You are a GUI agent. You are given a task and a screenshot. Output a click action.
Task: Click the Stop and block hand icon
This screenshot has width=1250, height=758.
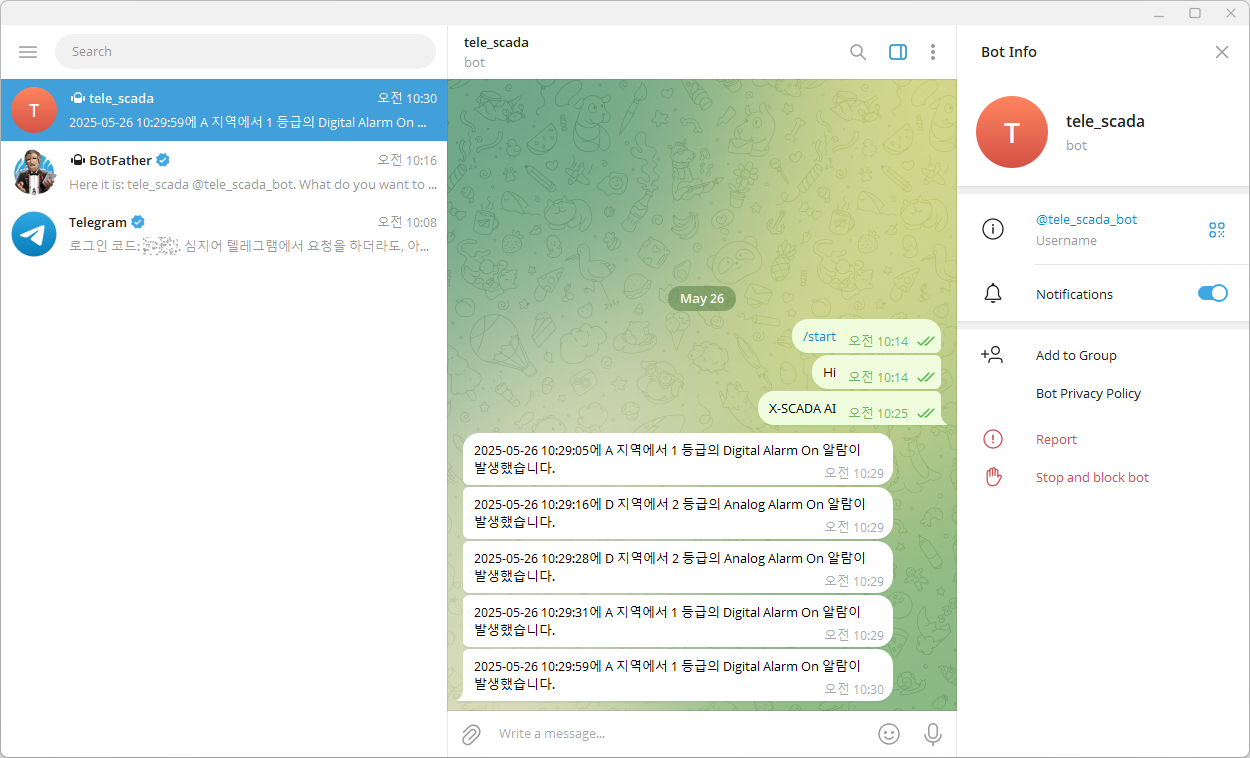click(x=993, y=477)
